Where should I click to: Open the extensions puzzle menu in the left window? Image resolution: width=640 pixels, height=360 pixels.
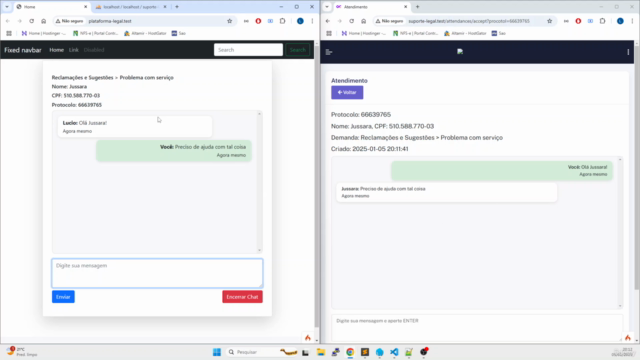[282, 21]
